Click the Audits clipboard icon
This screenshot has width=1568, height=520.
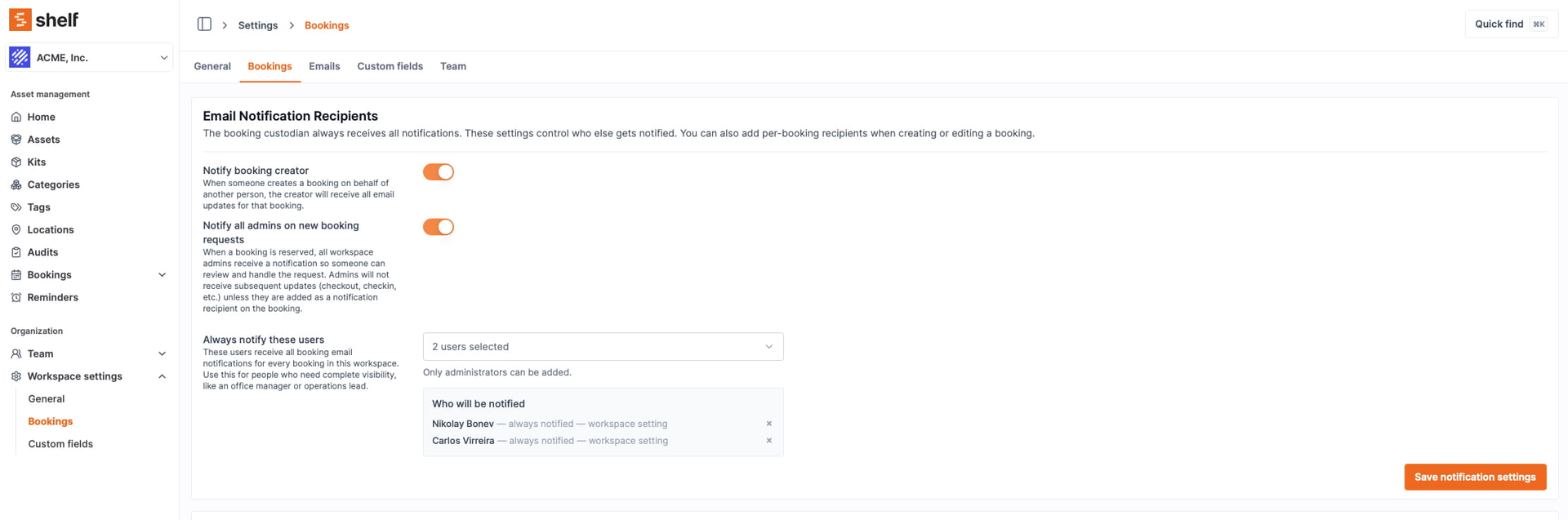click(x=16, y=252)
